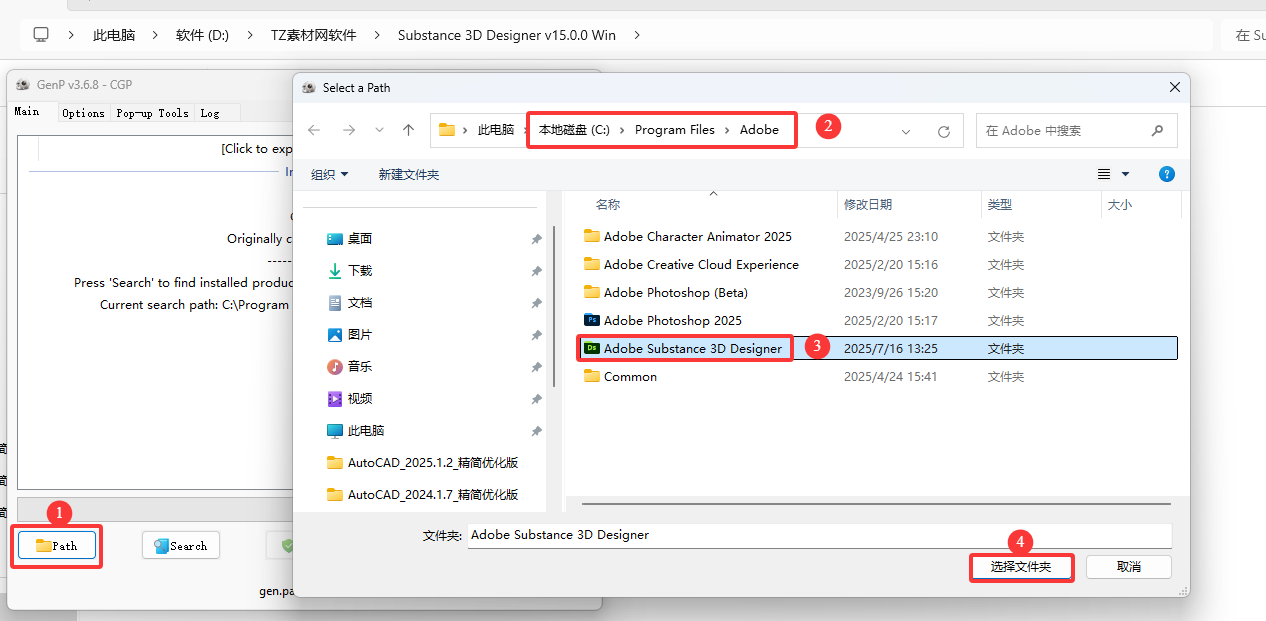Viewport: 1266px width, 621px height.
Task: Click the folder icon starting the address bar
Action: (447, 130)
